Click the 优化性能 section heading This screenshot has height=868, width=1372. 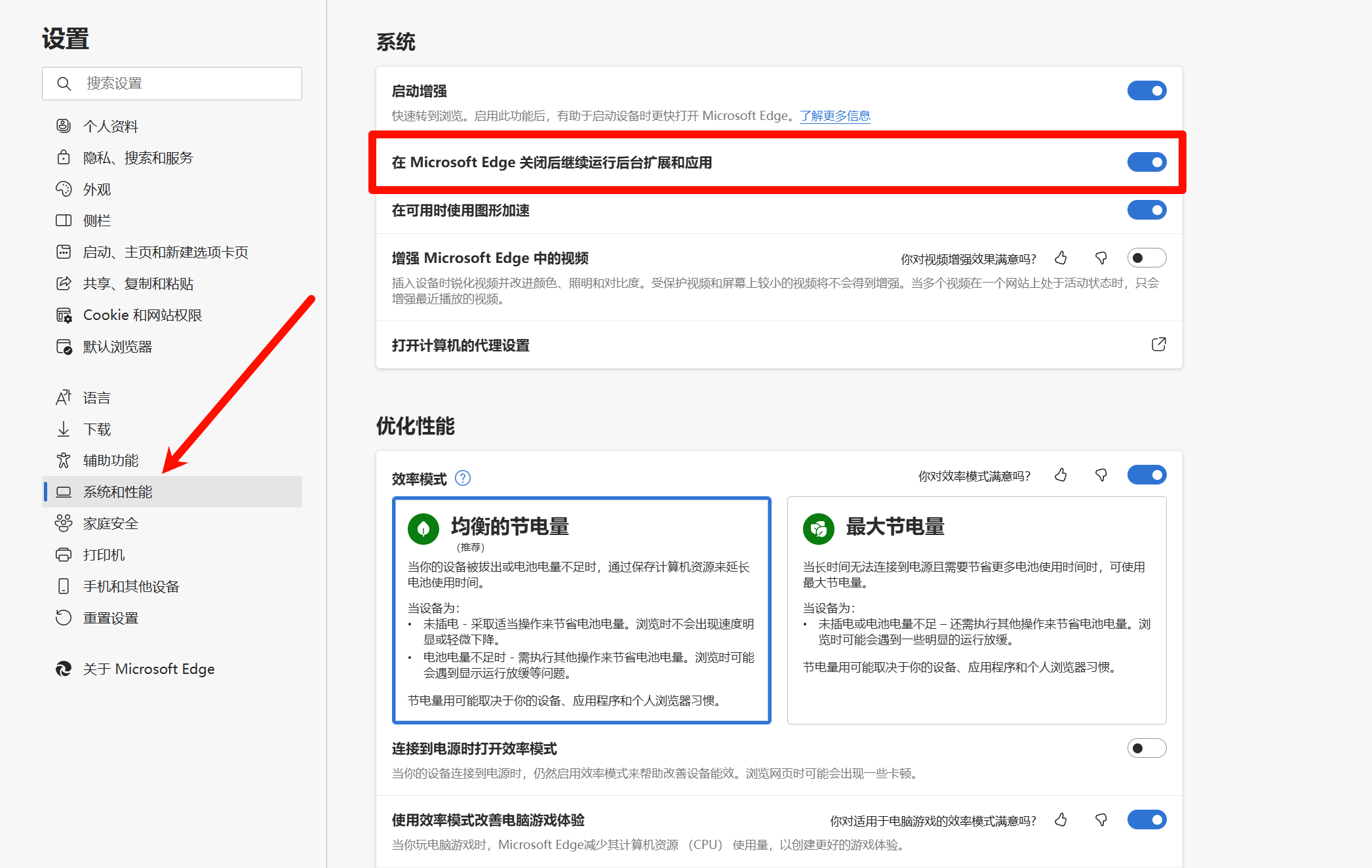(416, 426)
